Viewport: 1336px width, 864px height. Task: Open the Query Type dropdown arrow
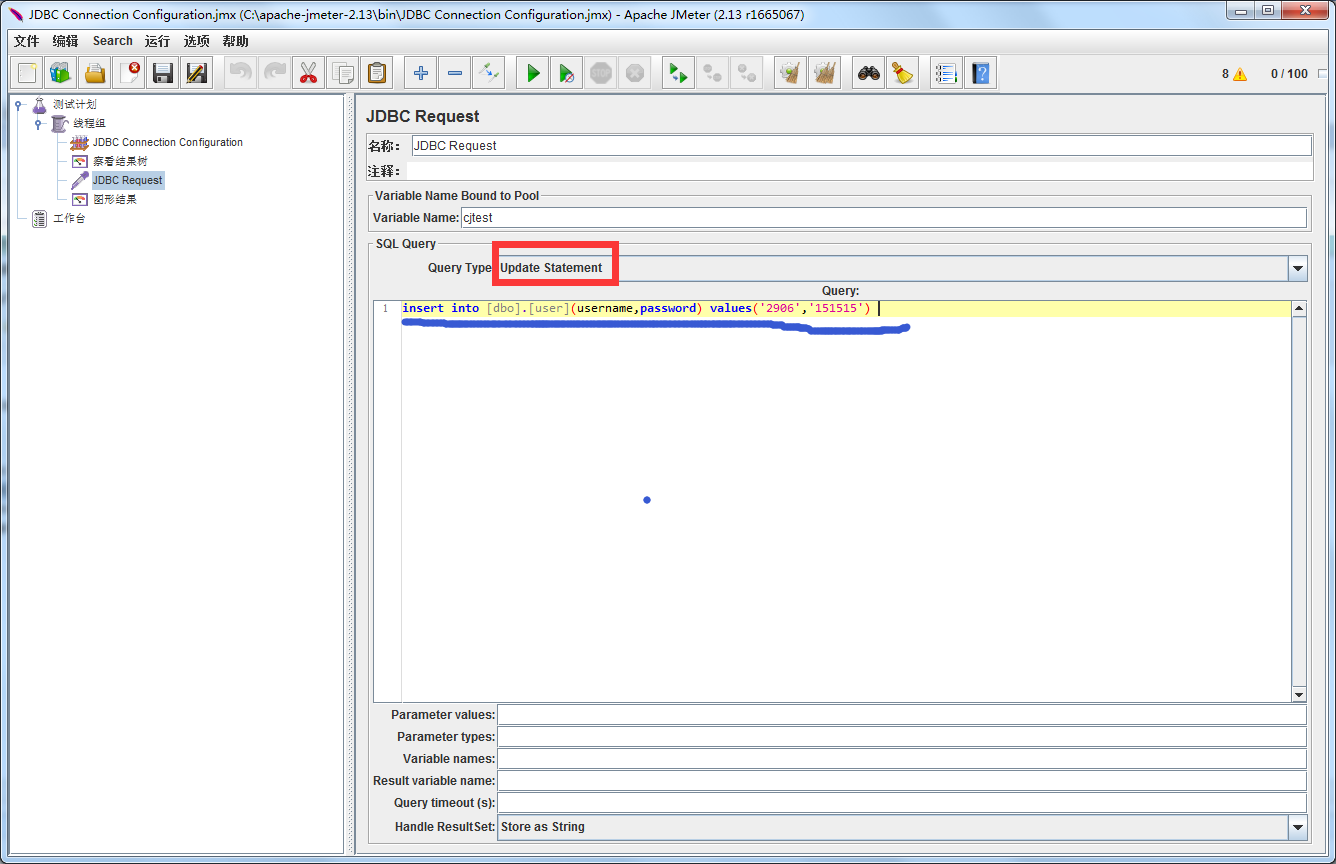tap(1298, 268)
